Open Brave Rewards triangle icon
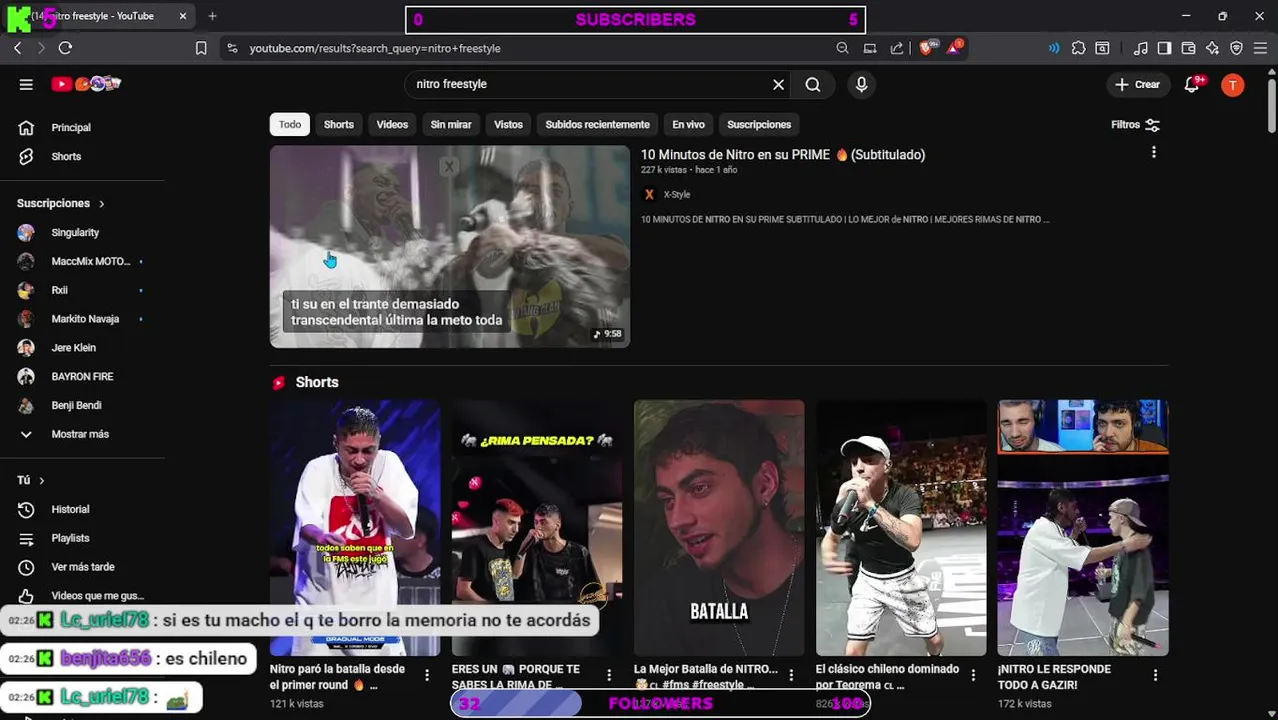This screenshot has height=720, width=1278. pos(955,47)
